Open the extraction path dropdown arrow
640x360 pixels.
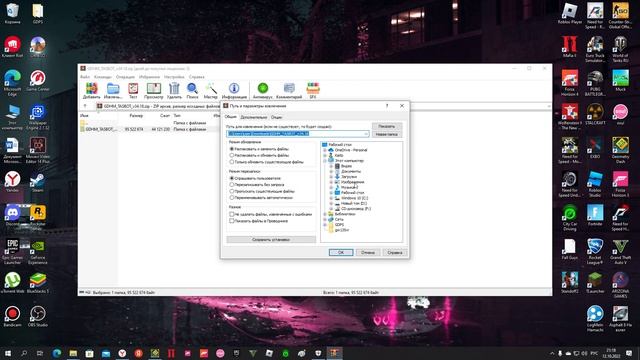pos(366,134)
